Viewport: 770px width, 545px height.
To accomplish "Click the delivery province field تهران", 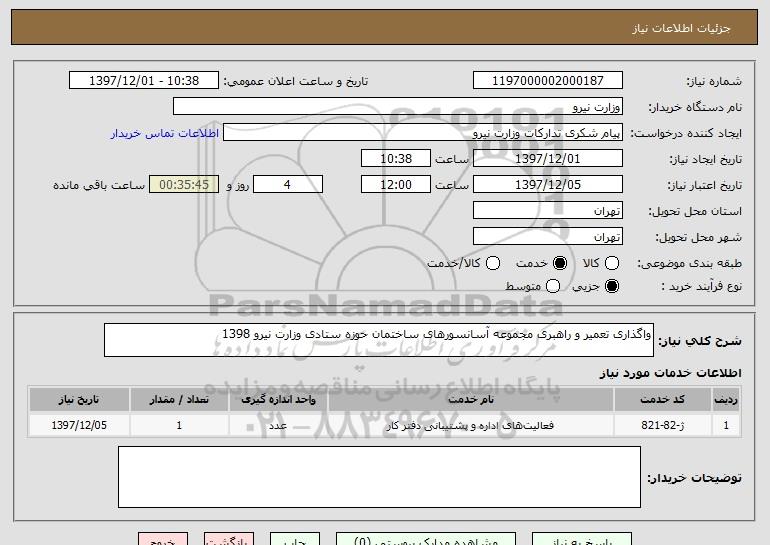I will pyautogui.click(x=548, y=211).
